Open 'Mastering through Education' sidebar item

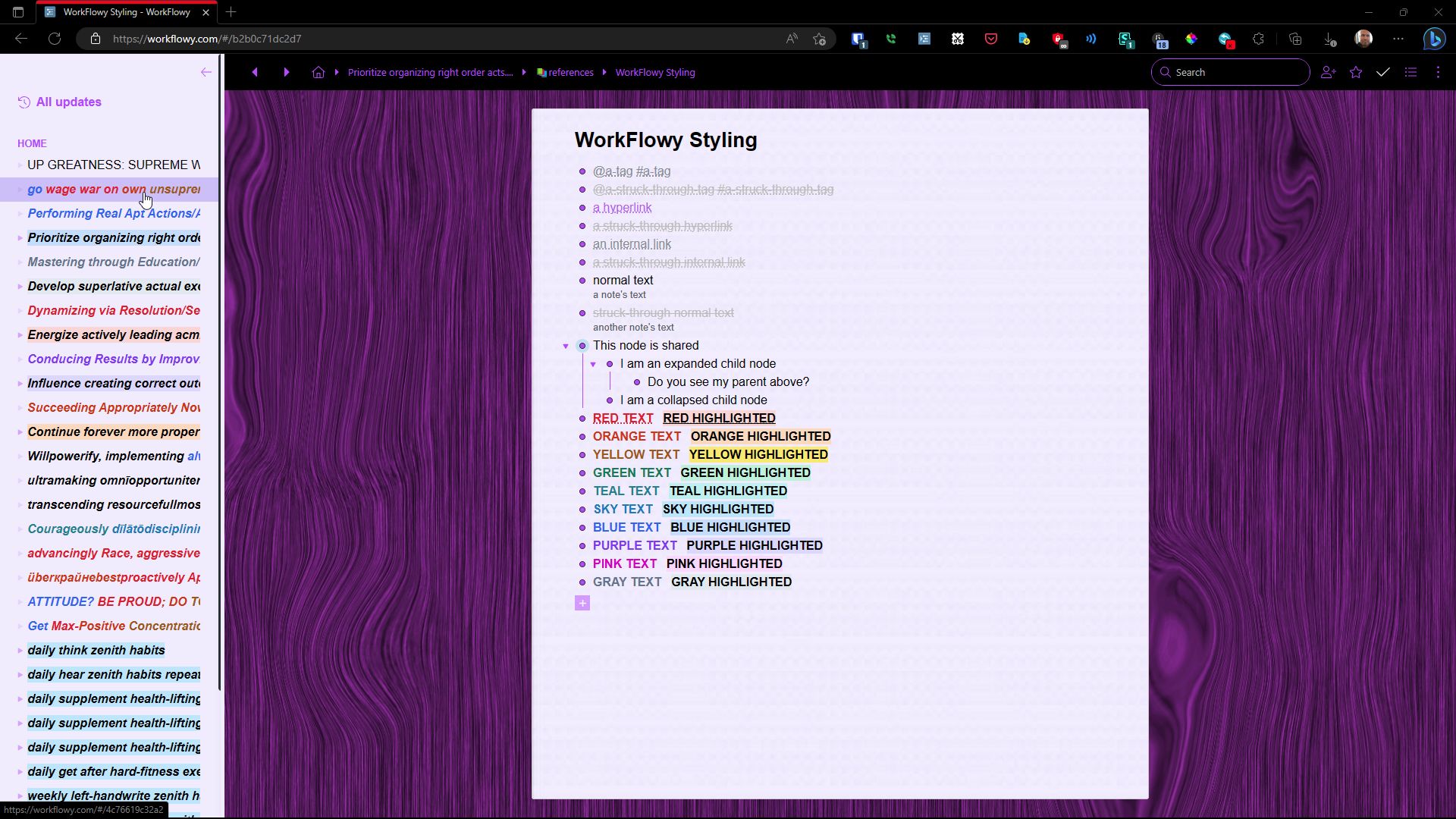tap(114, 262)
